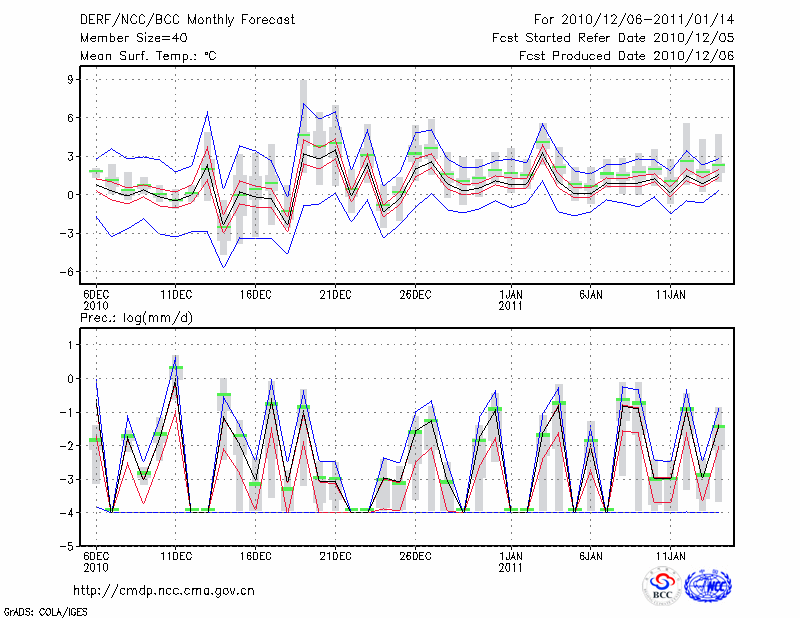Select the Fcst Started Refer Date line

tap(613, 37)
